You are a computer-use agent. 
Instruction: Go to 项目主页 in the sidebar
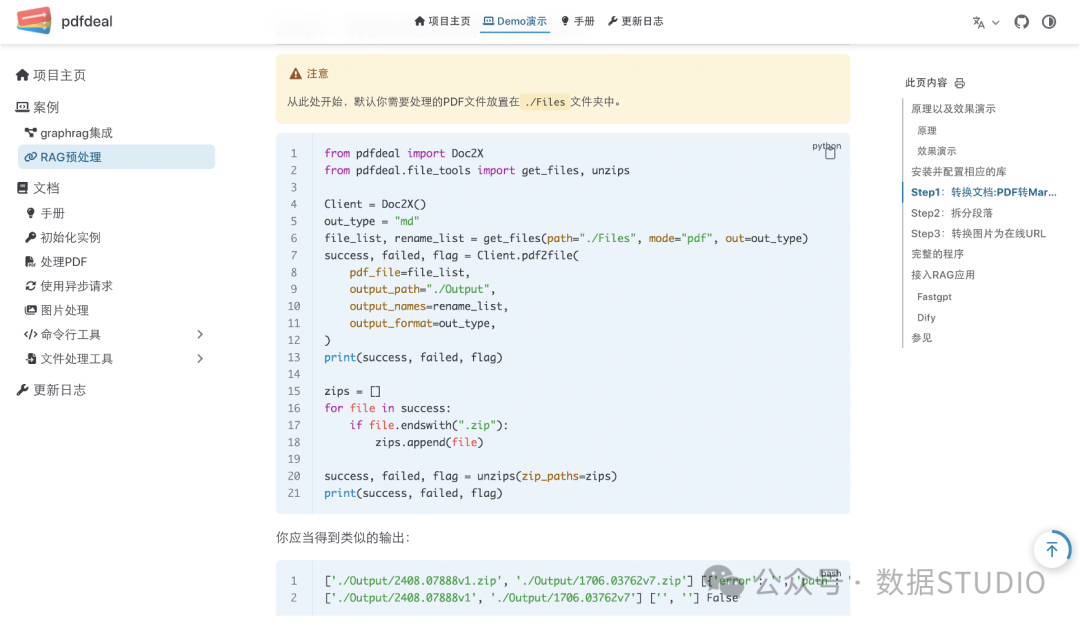pos(51,75)
